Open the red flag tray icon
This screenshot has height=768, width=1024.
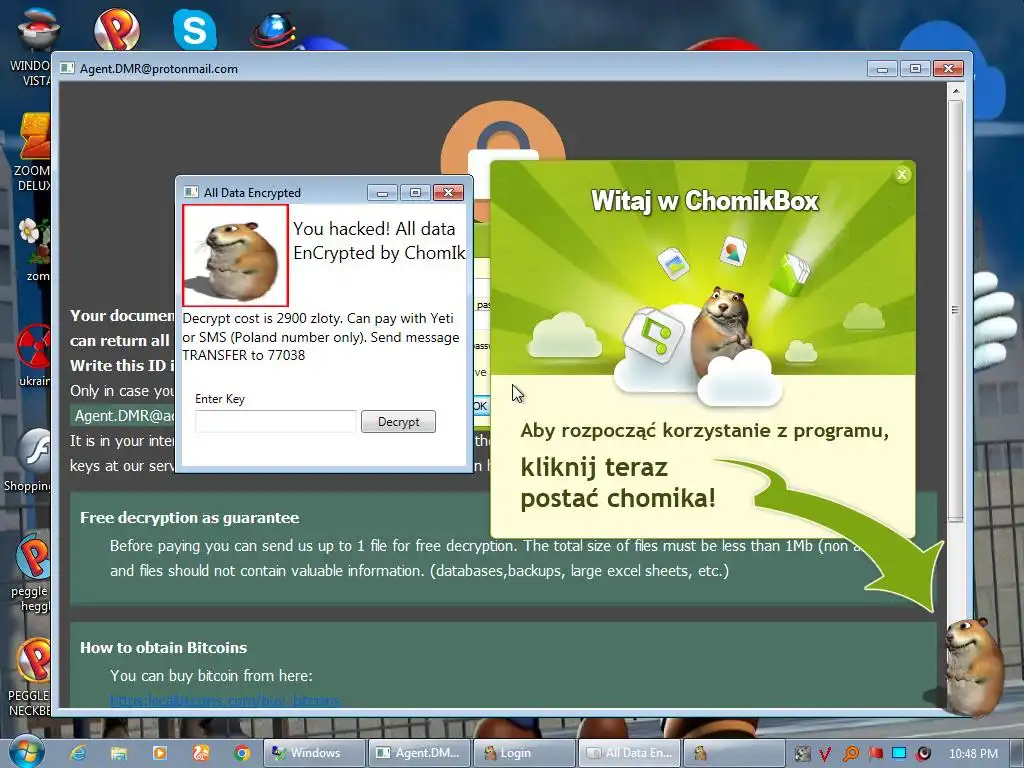875,754
